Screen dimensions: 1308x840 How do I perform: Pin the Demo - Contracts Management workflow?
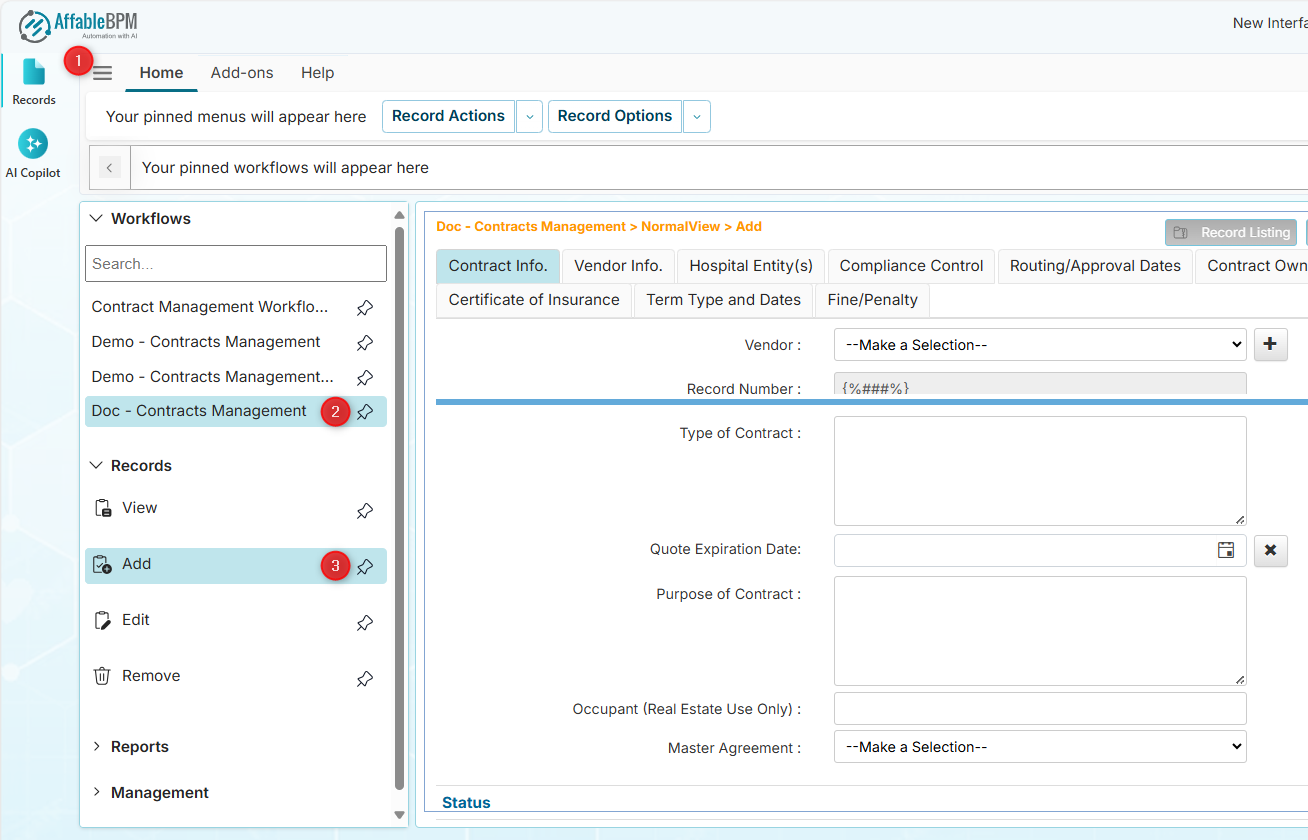[x=365, y=342]
